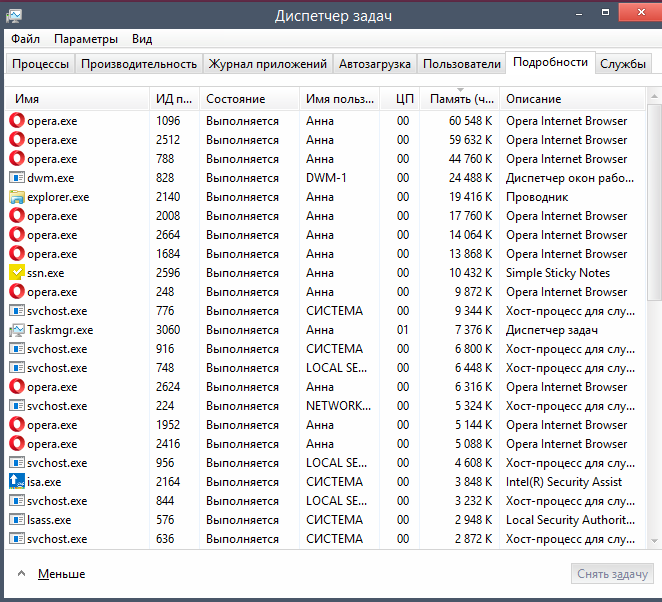Switch to the Автозагрузка tab
The height and width of the screenshot is (602, 662).
[x=374, y=64]
